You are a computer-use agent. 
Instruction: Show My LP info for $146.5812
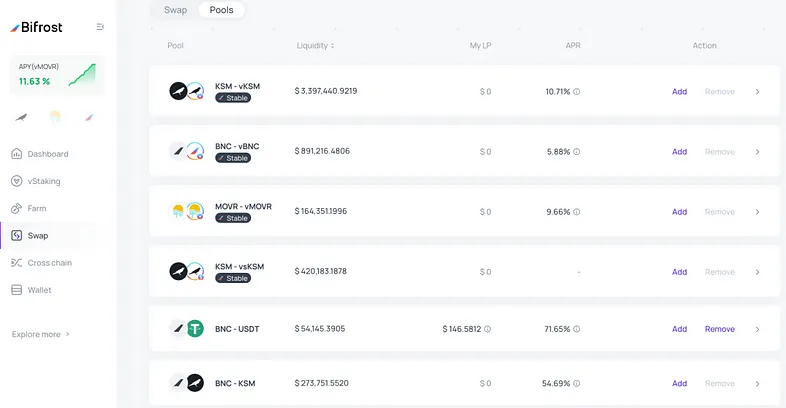[487, 329]
